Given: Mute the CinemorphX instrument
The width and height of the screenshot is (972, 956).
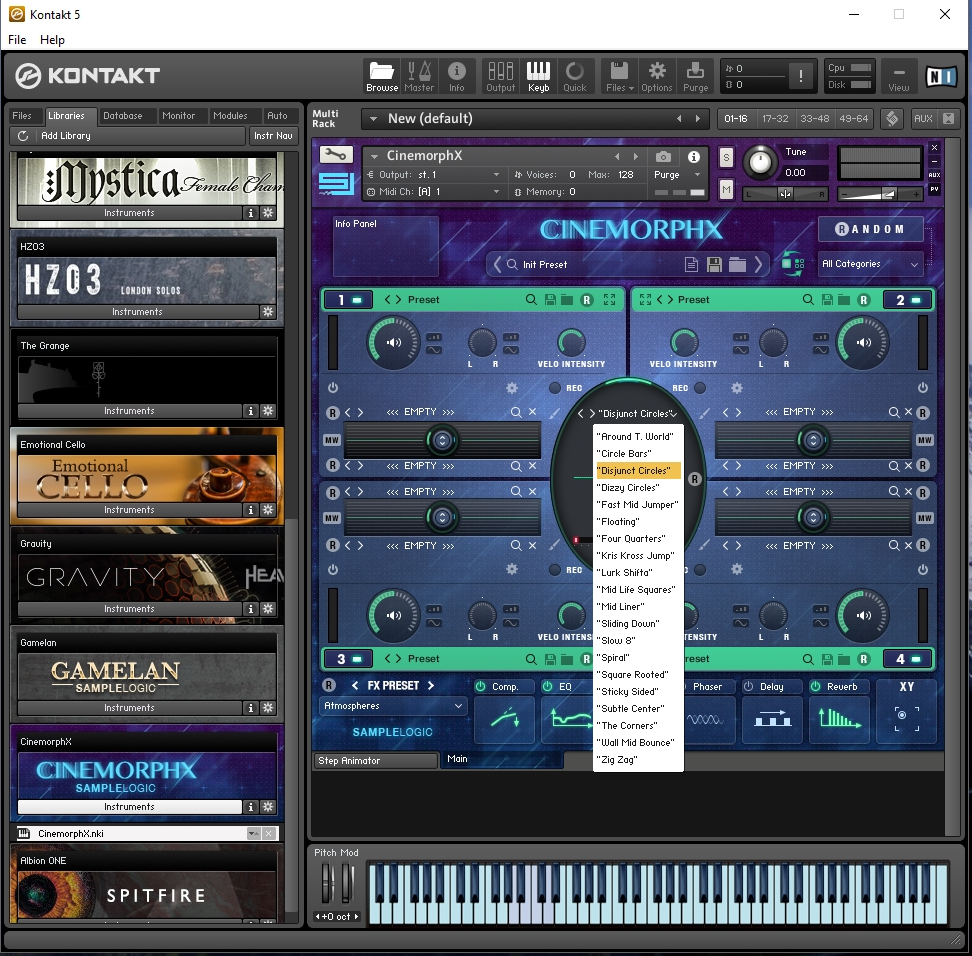Looking at the screenshot, I should pos(726,189).
